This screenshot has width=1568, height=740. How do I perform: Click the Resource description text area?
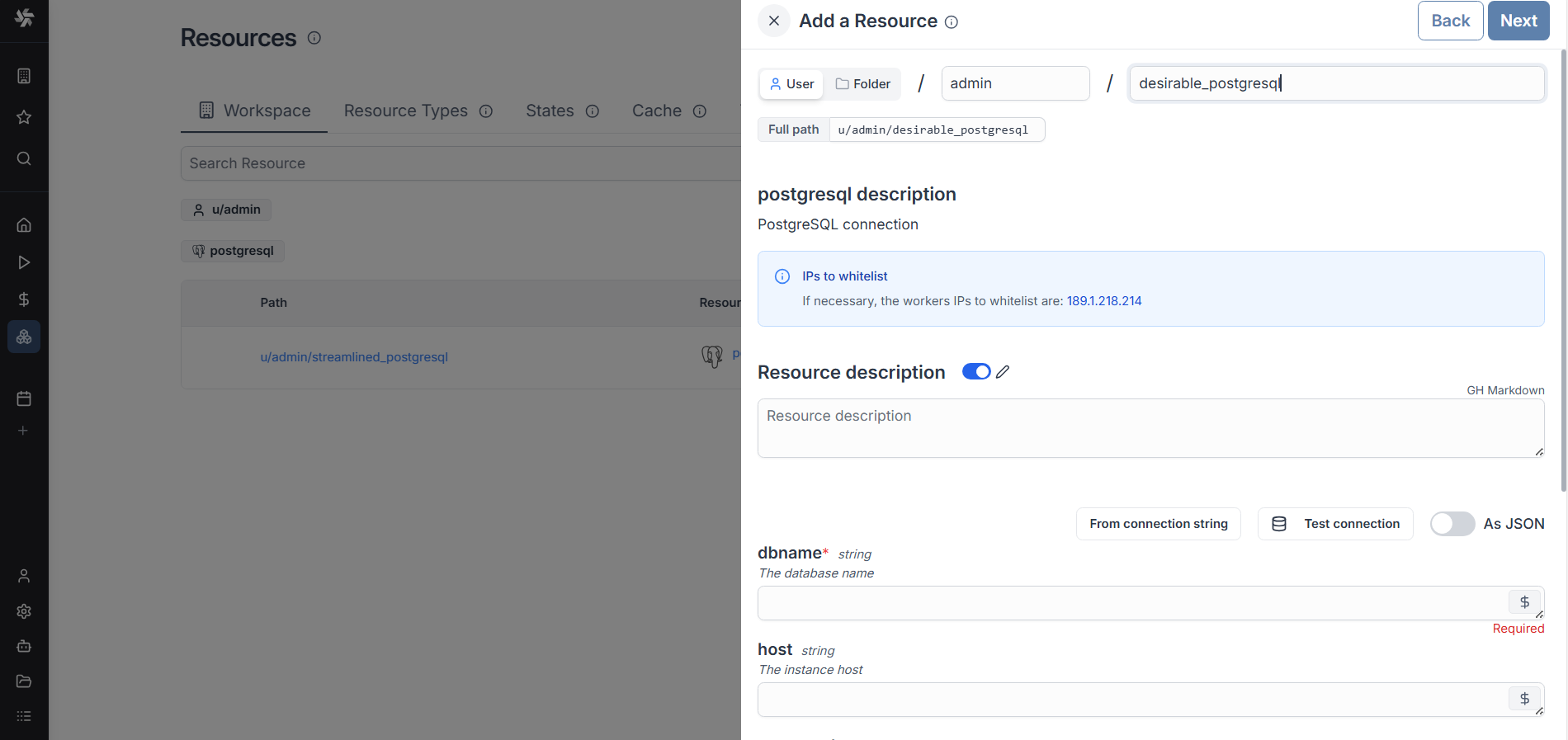pyautogui.click(x=1150, y=428)
